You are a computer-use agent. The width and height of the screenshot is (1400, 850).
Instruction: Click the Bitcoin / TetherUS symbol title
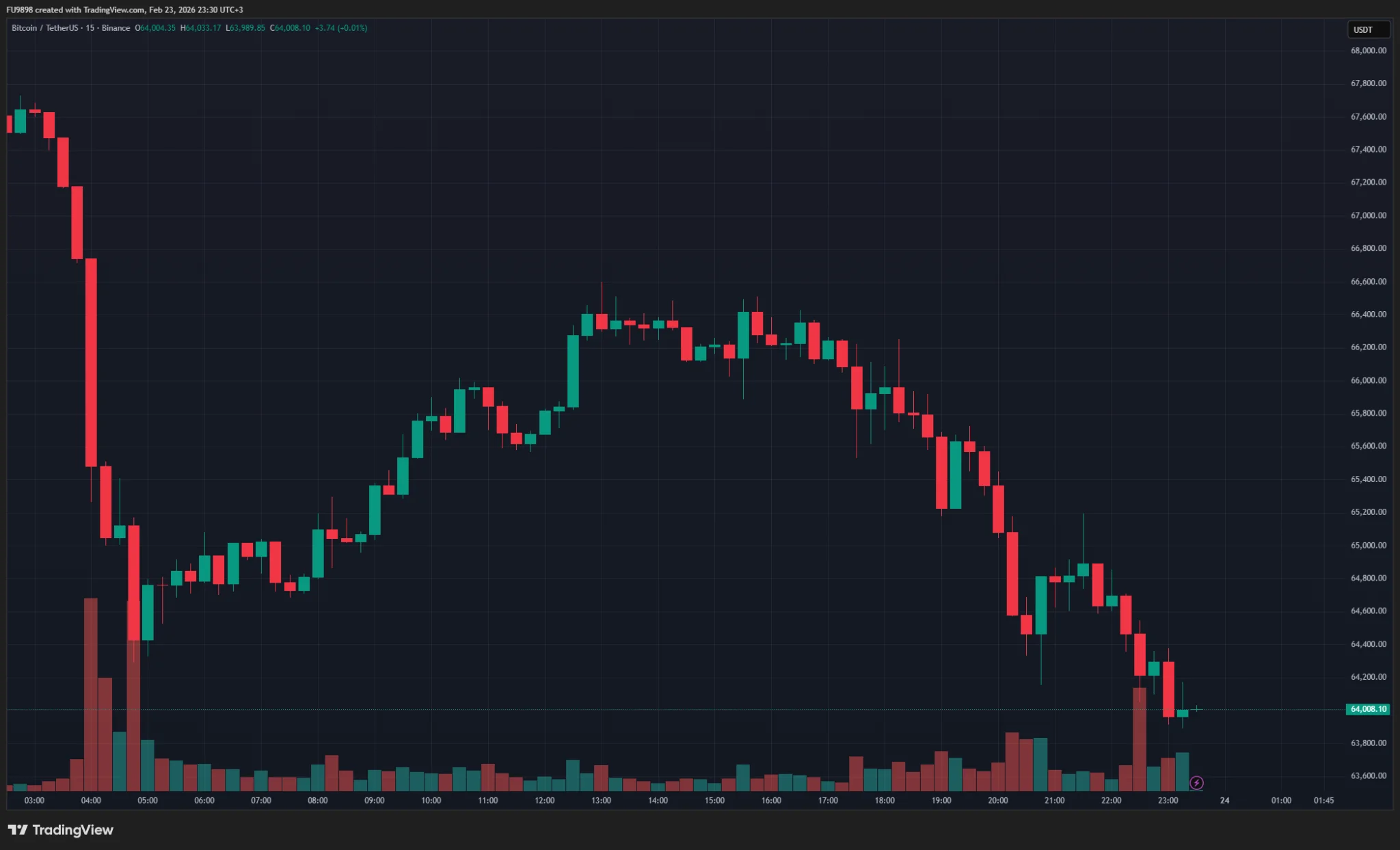tap(44, 28)
